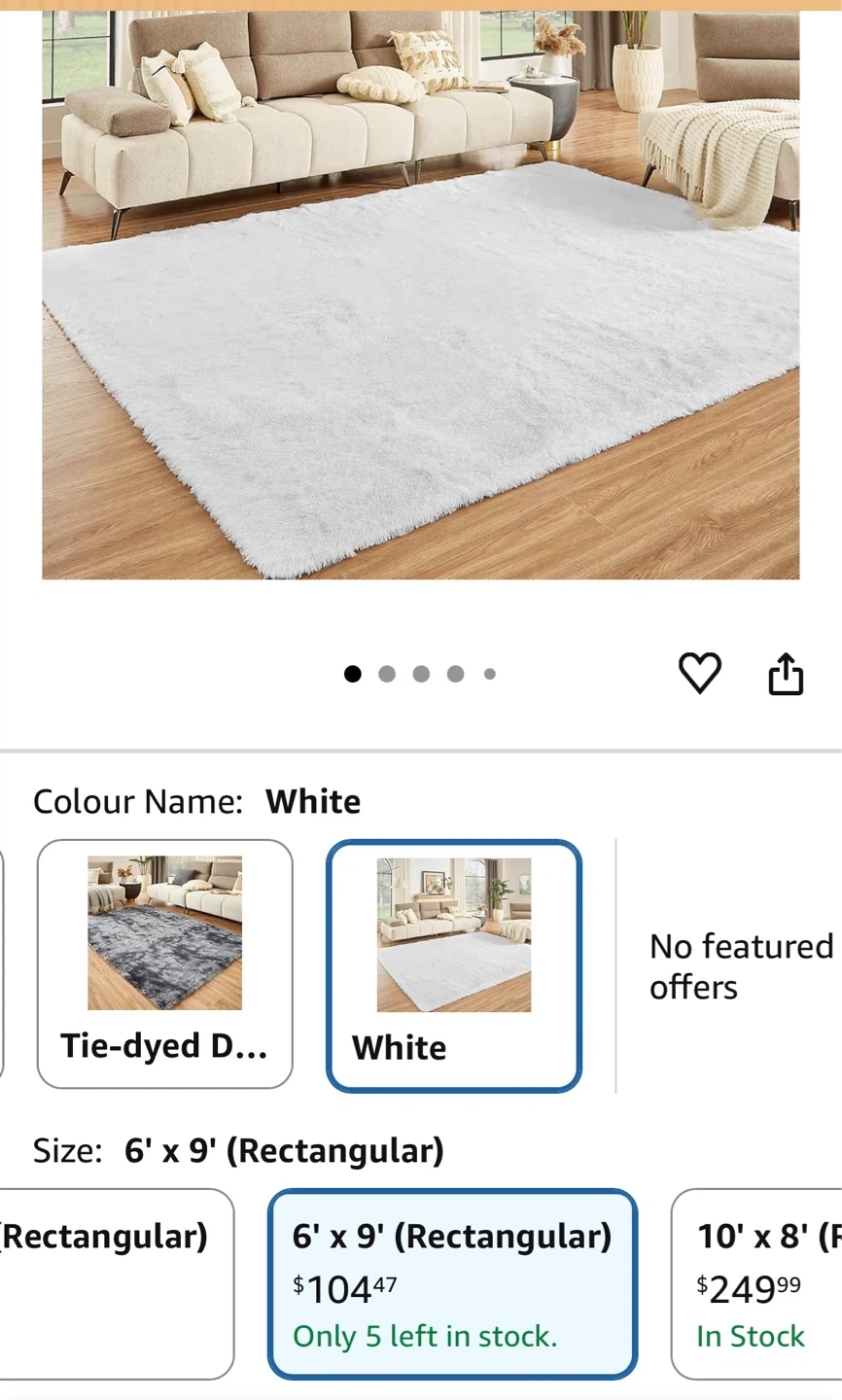Tap the "No featured offers" text
842x1400 pixels.
pos(741,966)
